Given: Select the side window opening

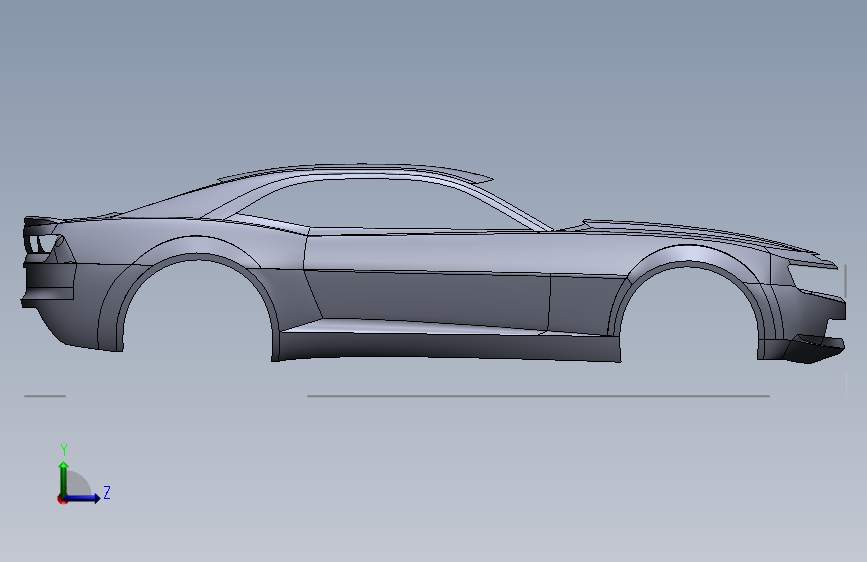Looking at the screenshot, I should coord(382,204).
